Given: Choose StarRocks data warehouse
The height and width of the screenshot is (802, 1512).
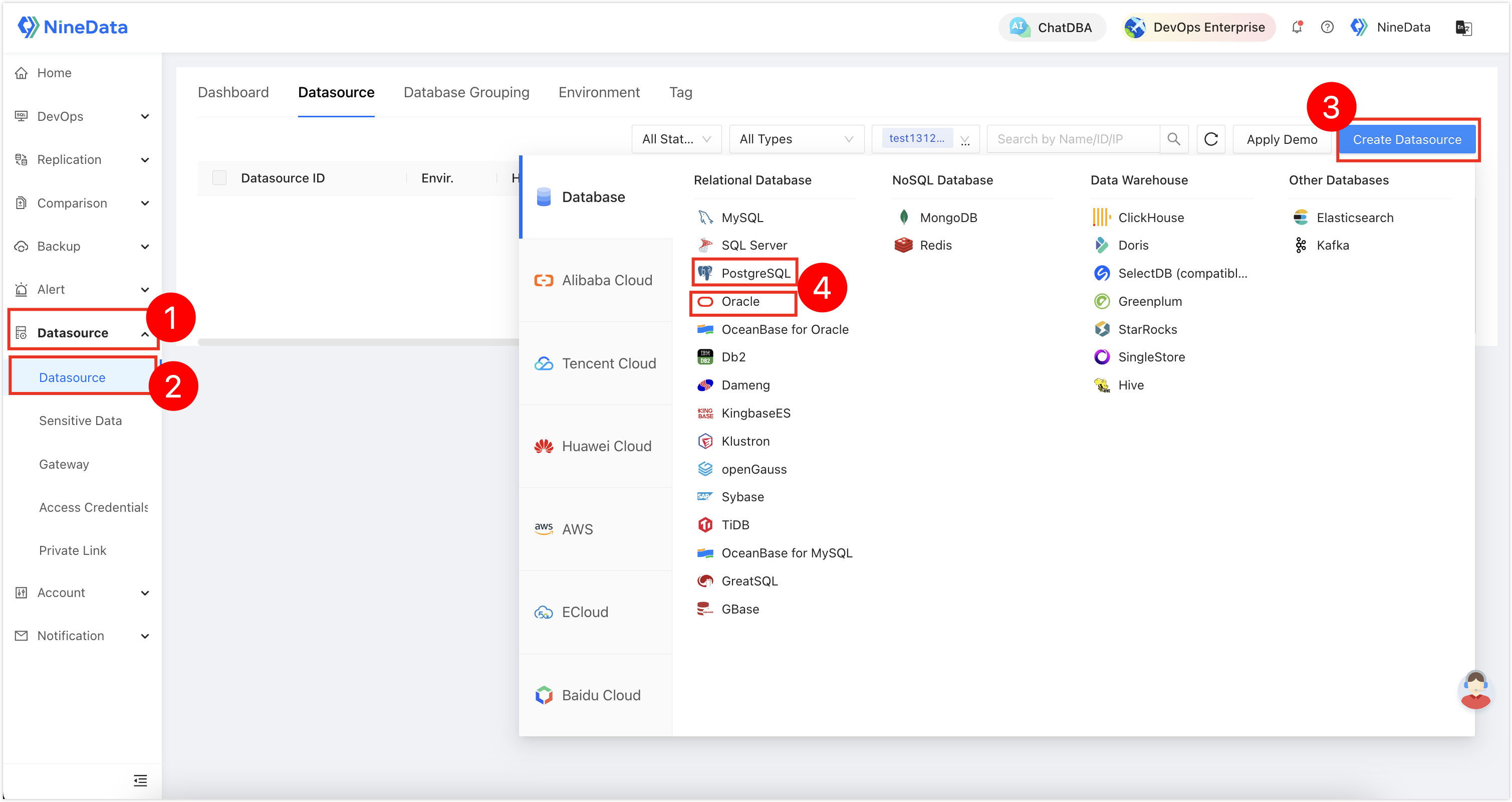Looking at the screenshot, I should coord(1136,329).
